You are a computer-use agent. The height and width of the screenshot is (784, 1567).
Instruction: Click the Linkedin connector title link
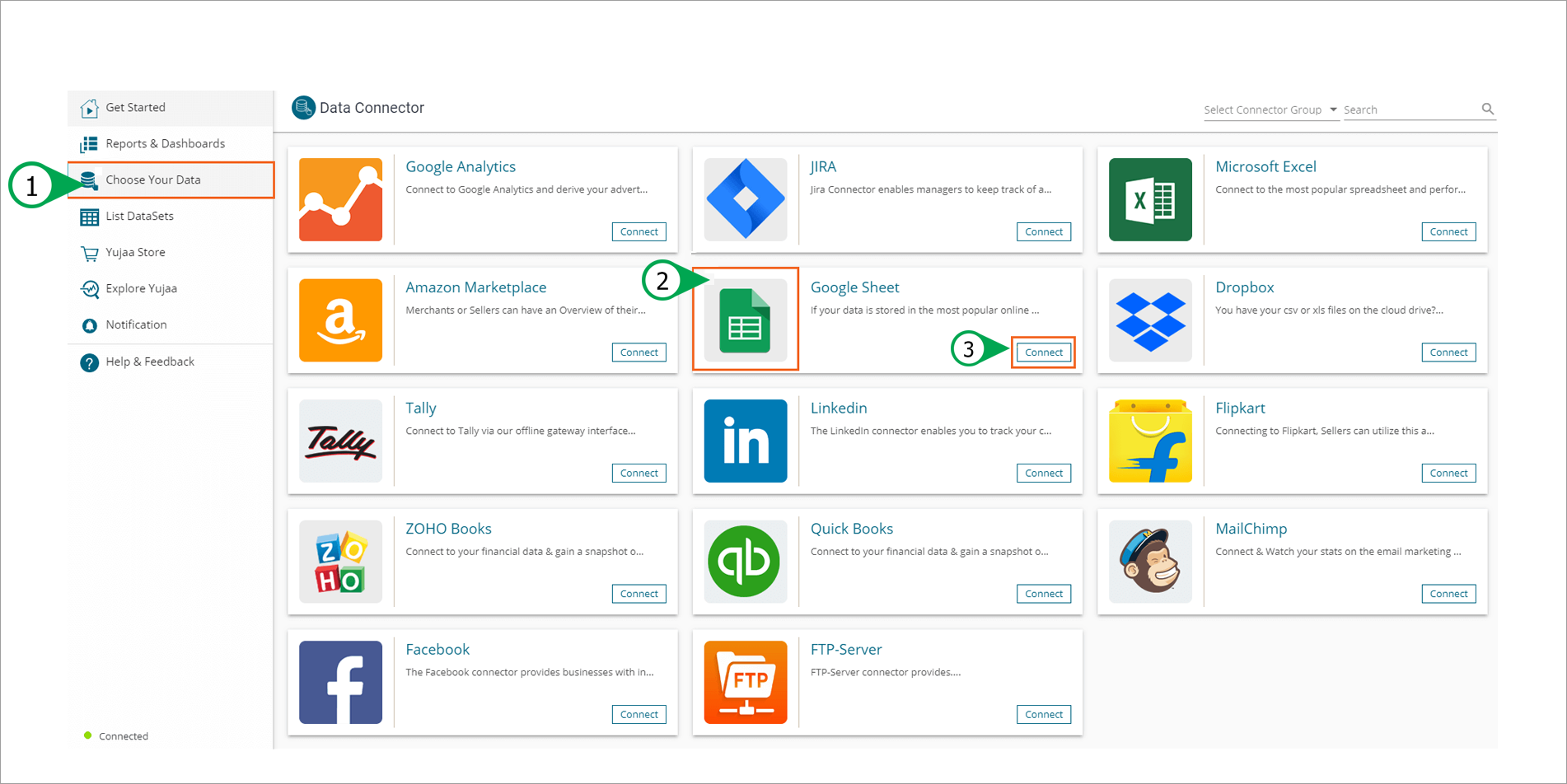838,408
